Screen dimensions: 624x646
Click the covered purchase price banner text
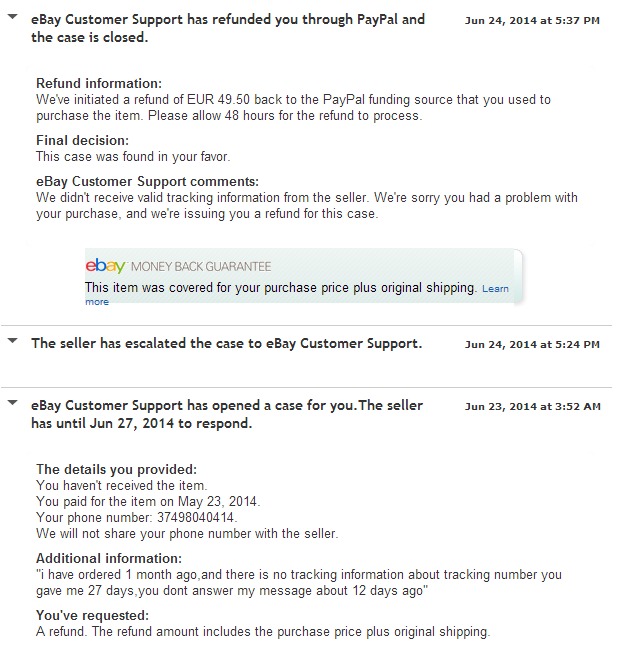coord(281,287)
